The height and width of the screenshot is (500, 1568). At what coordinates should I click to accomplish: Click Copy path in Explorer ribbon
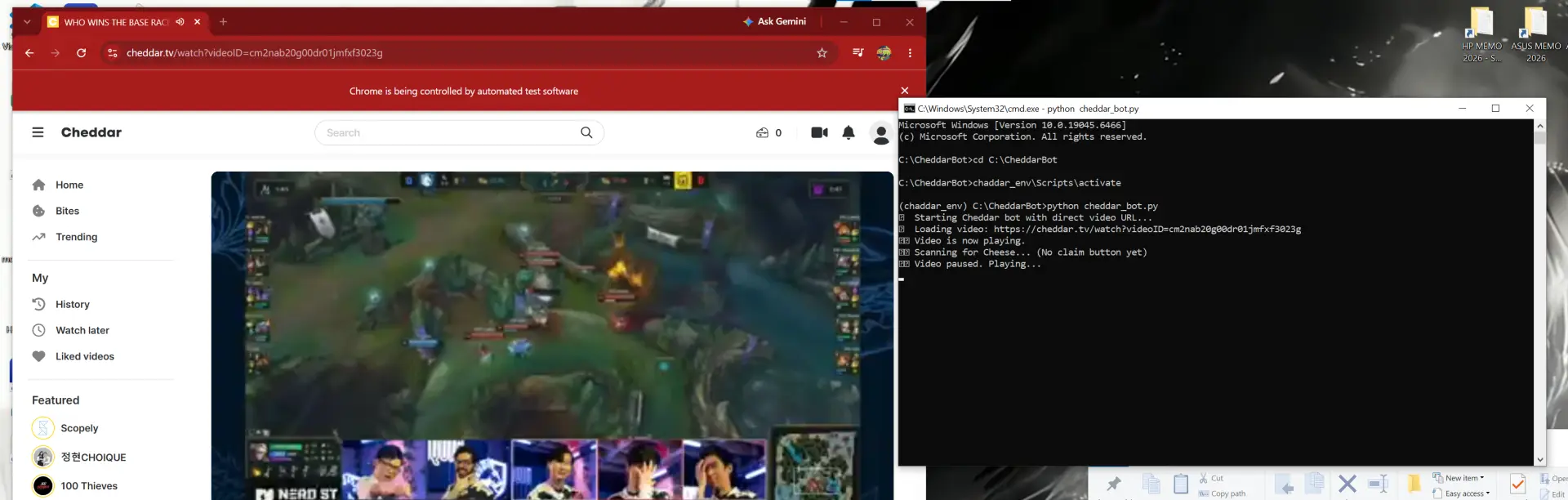click(1222, 493)
